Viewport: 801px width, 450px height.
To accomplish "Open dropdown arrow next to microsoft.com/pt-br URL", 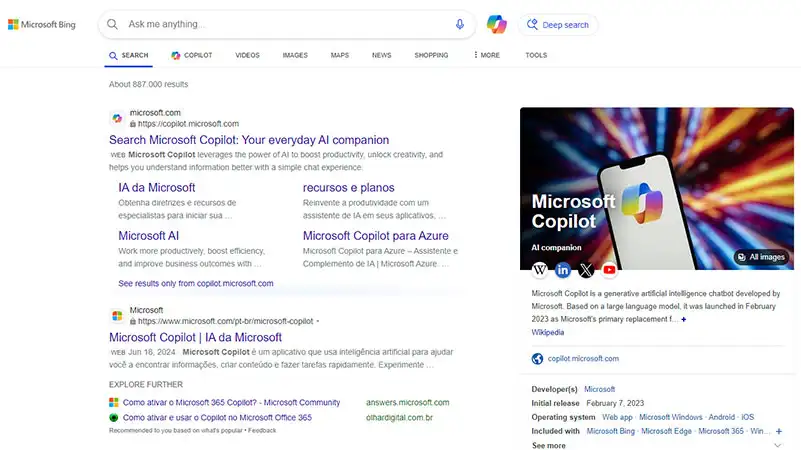I will 317,322.
